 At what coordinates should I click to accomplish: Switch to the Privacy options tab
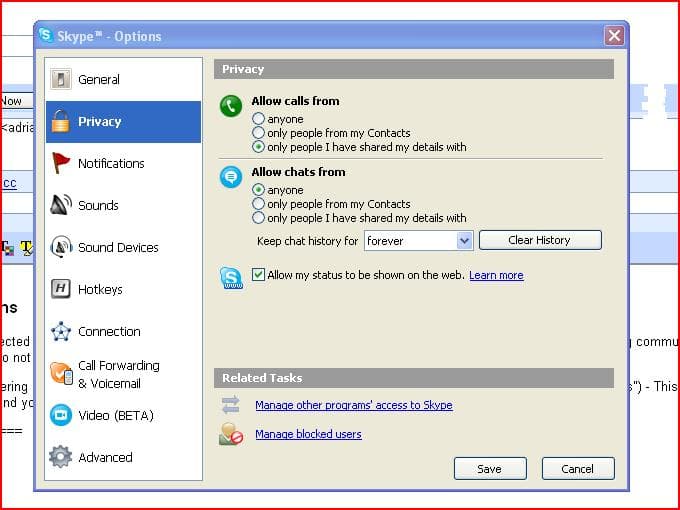click(100, 122)
